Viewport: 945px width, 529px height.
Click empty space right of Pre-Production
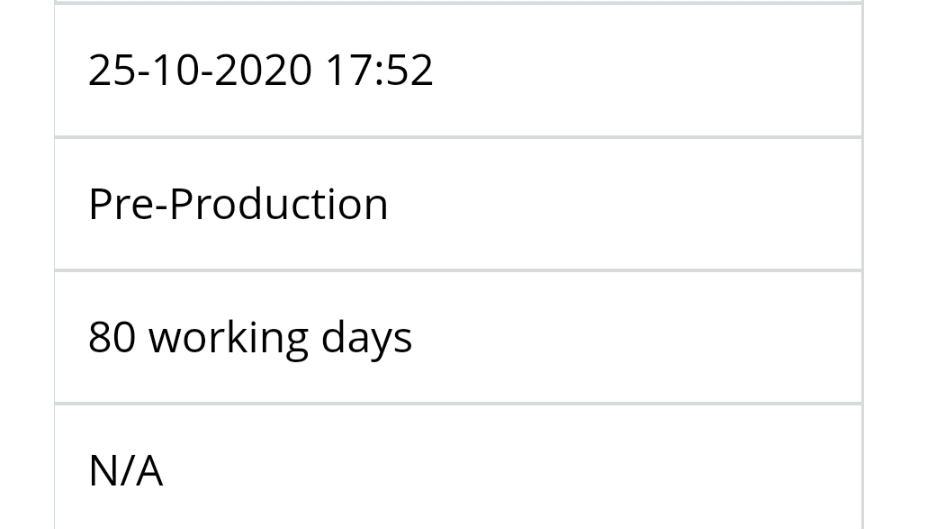624,204
